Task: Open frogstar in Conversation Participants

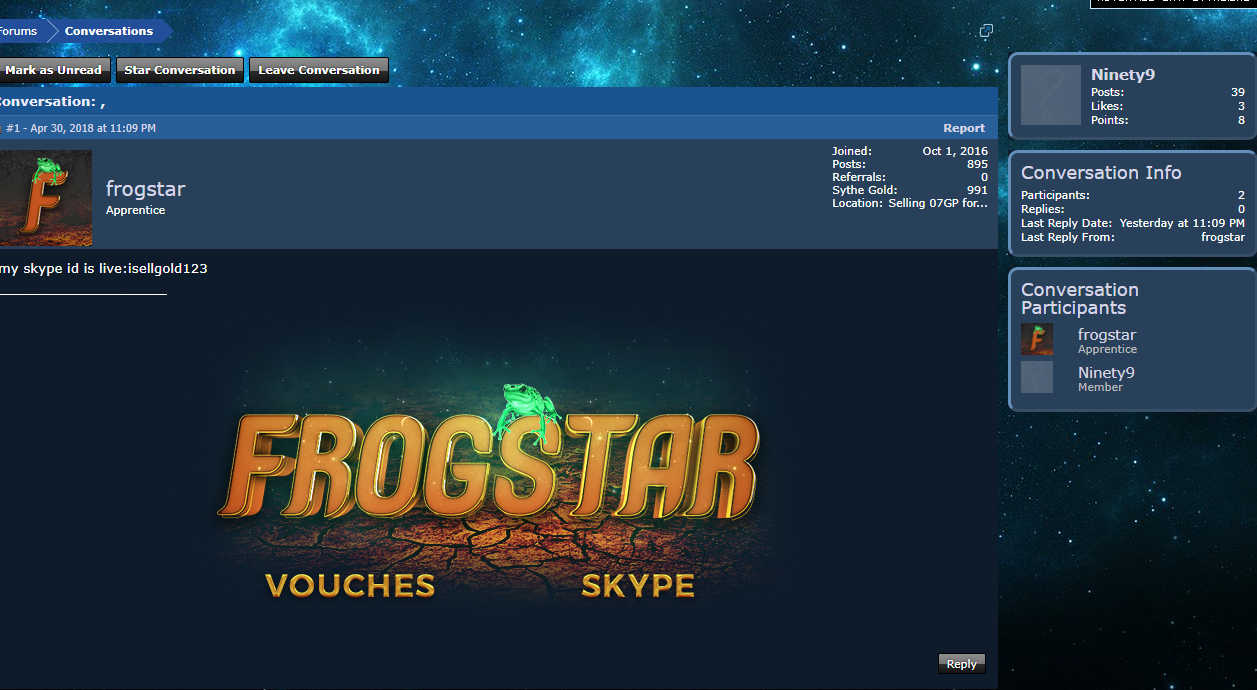Action: [x=1107, y=335]
